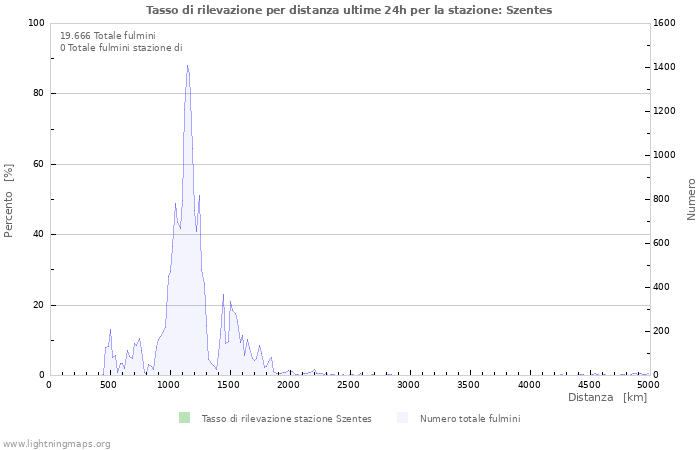Screen dimensions: 700x450
Task: Click the 80 label on percent axis
Action: (x=39, y=93)
